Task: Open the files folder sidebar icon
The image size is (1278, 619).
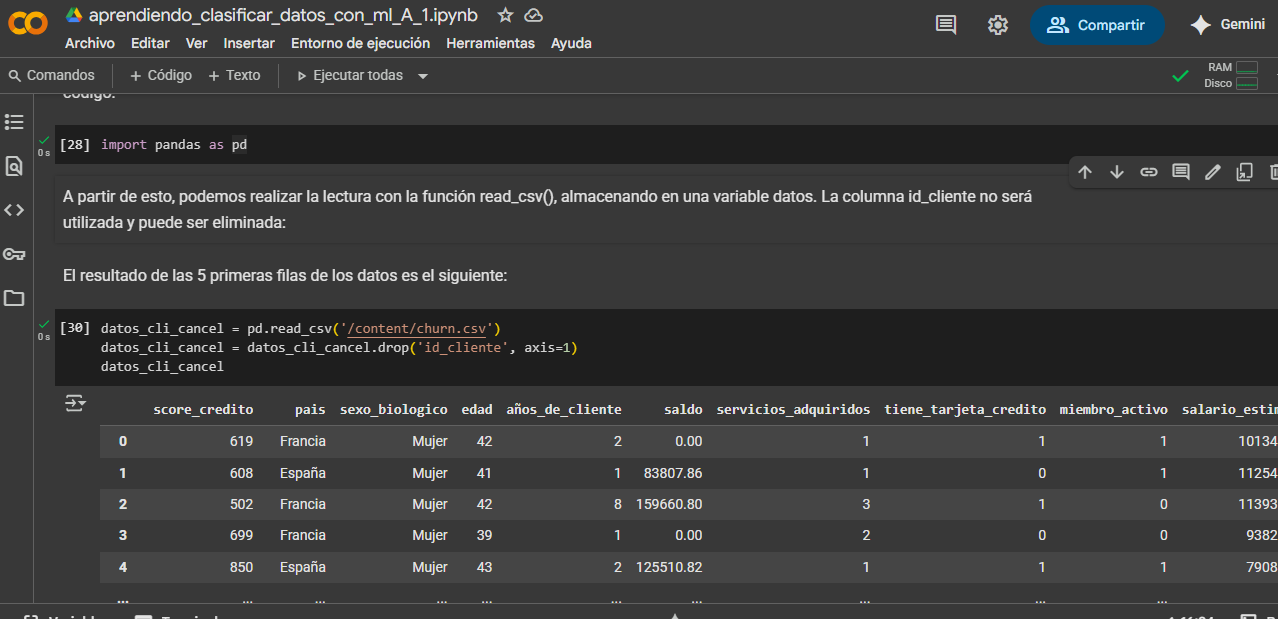Action: pyautogui.click(x=14, y=298)
